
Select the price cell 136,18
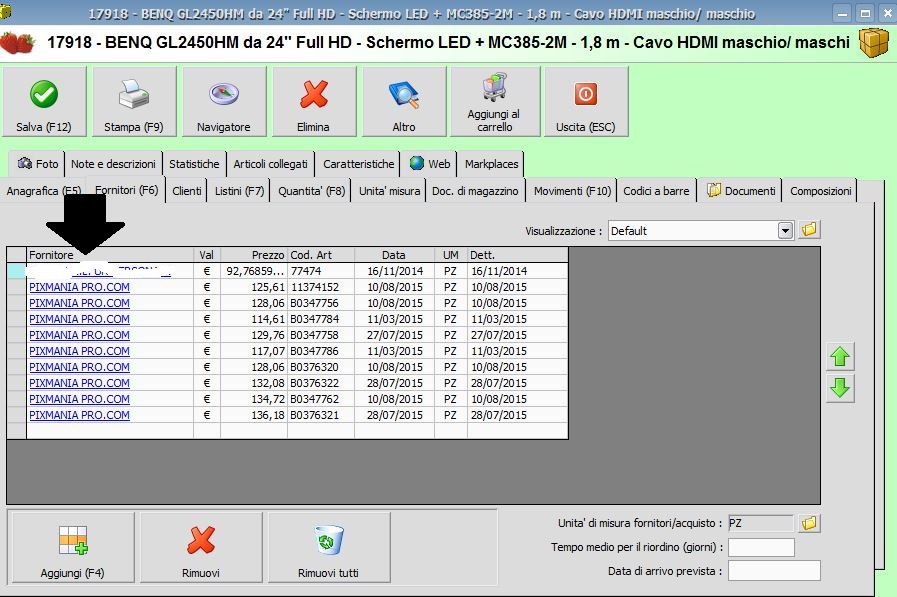tap(254, 415)
